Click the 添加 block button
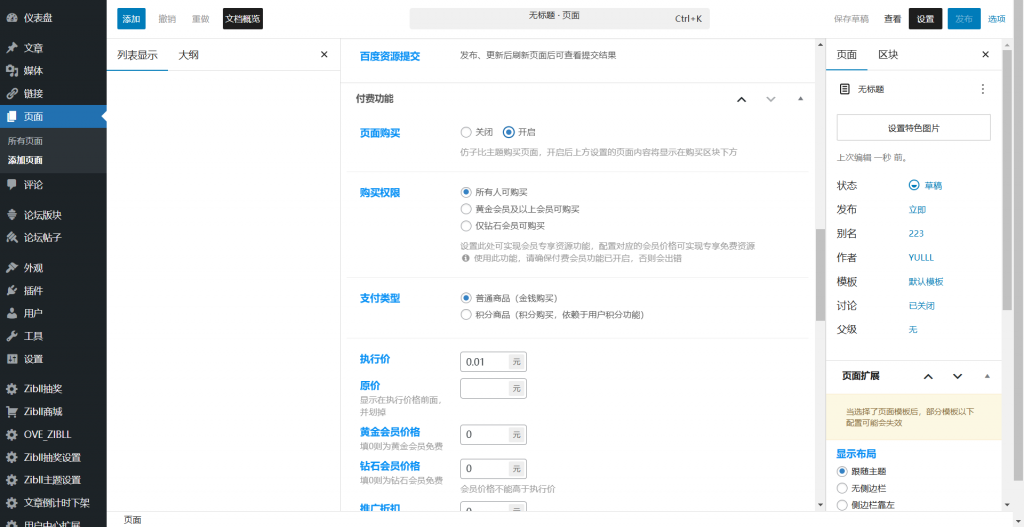The width and height of the screenshot is (1024, 527). point(131,19)
